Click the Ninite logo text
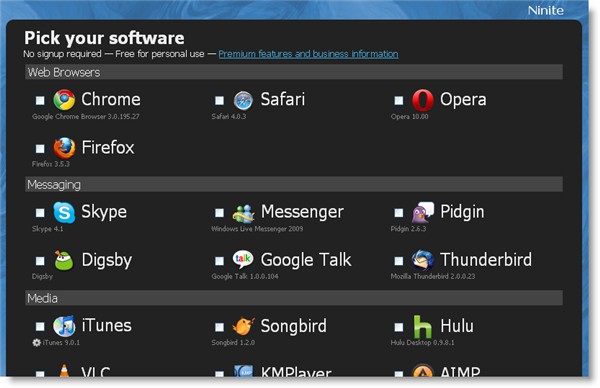600x388 pixels. 546,10
